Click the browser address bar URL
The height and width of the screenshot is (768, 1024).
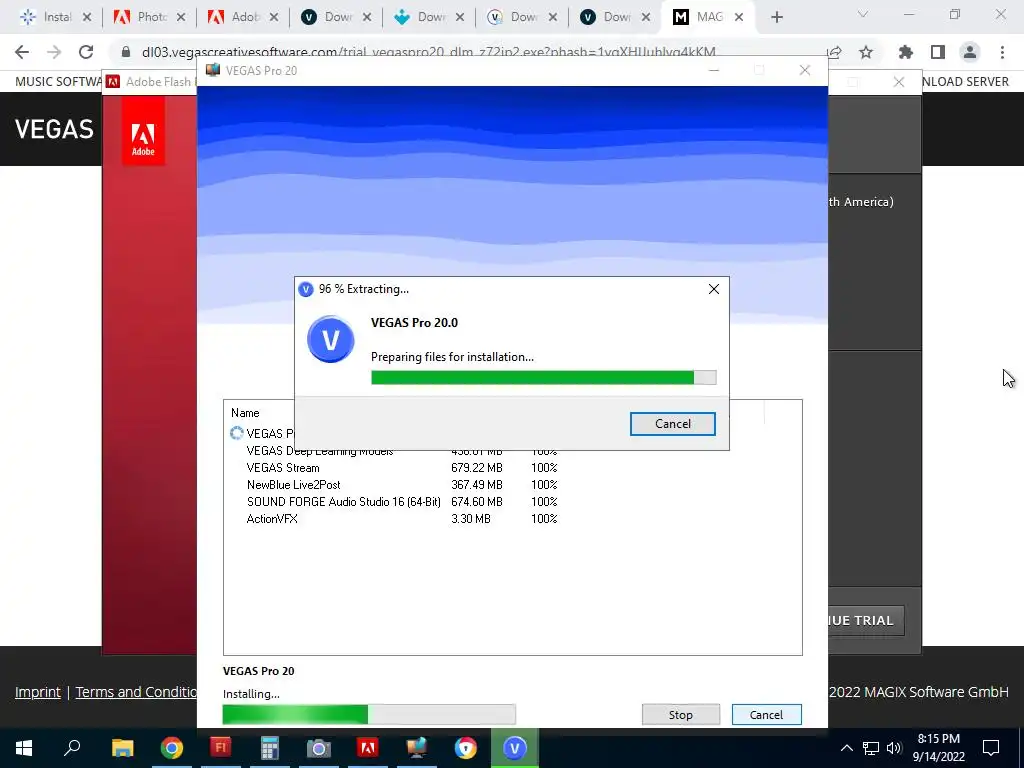428,52
